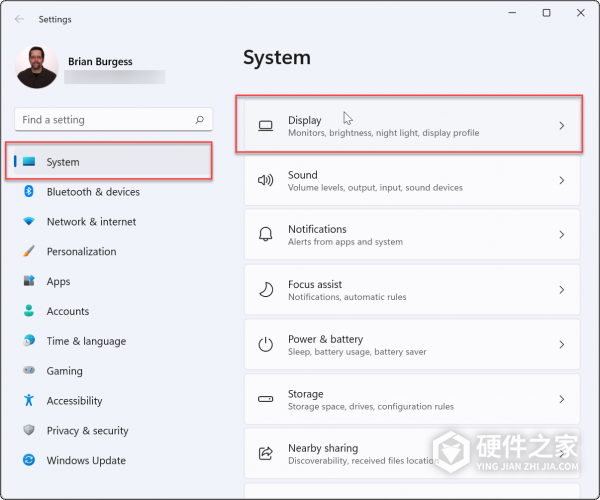Open Focus assist title text
The height and width of the screenshot is (500, 600).
[315, 284]
